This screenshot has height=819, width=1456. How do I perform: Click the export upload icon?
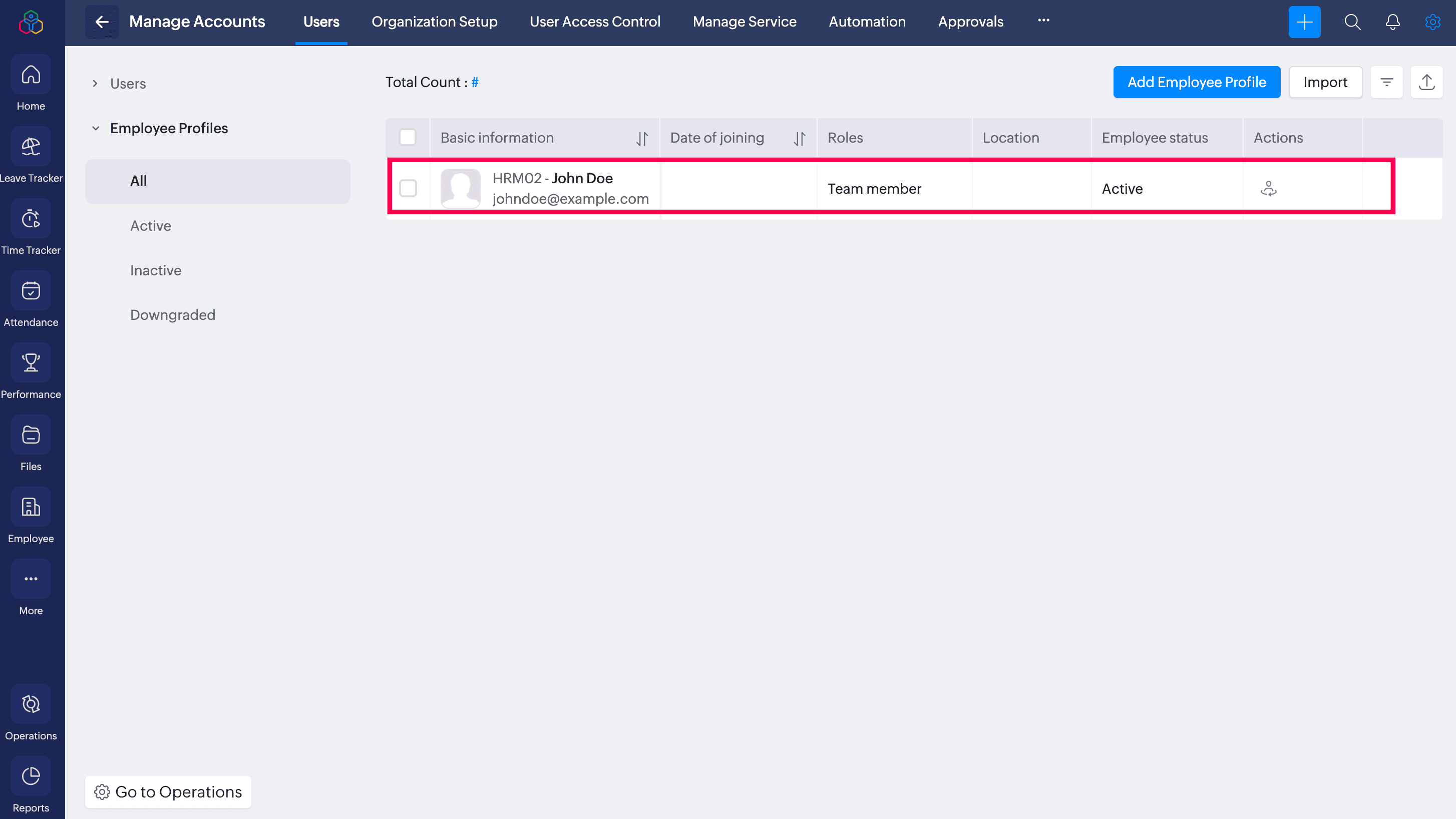point(1426,83)
